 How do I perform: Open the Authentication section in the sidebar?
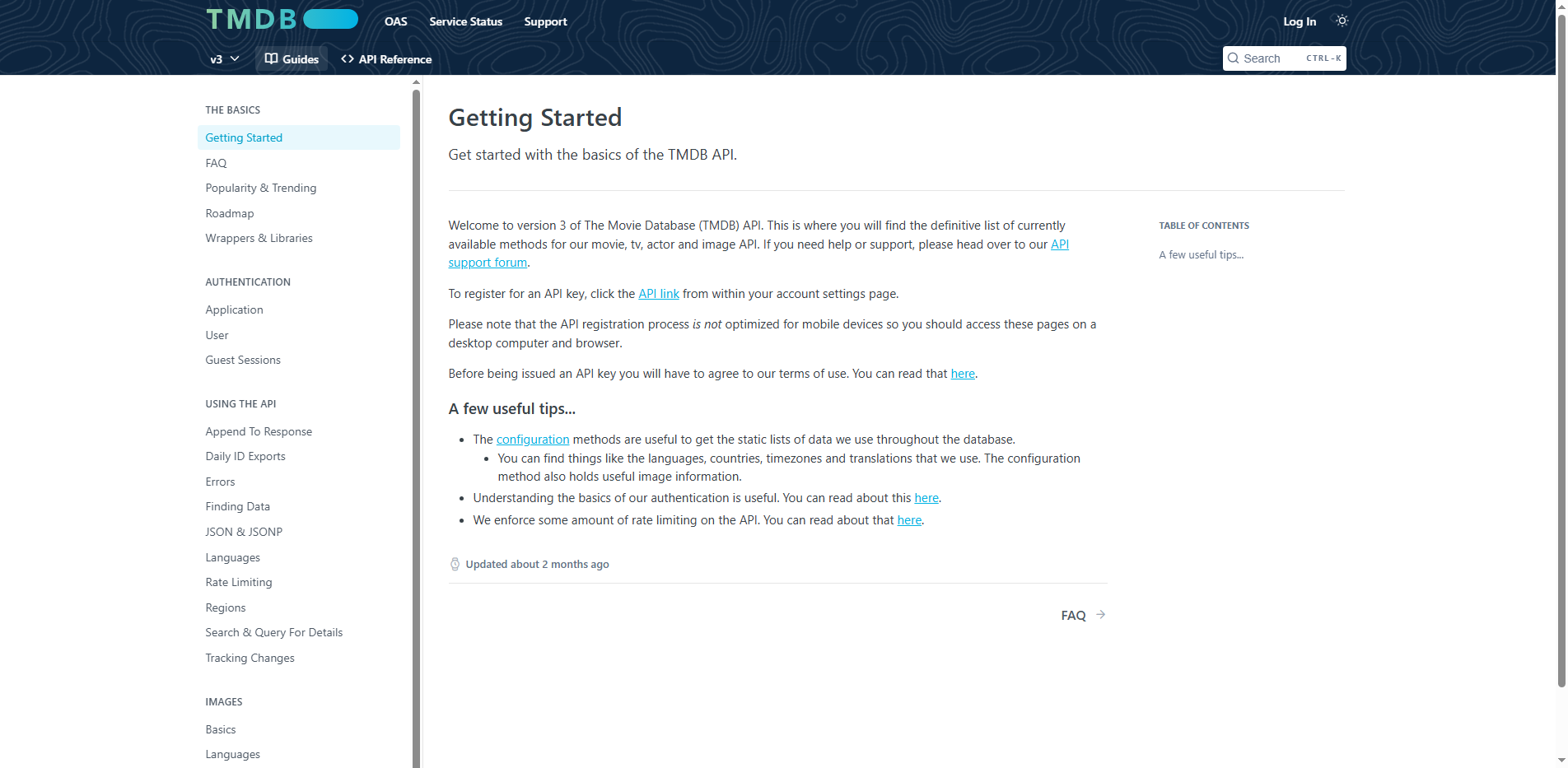click(248, 282)
